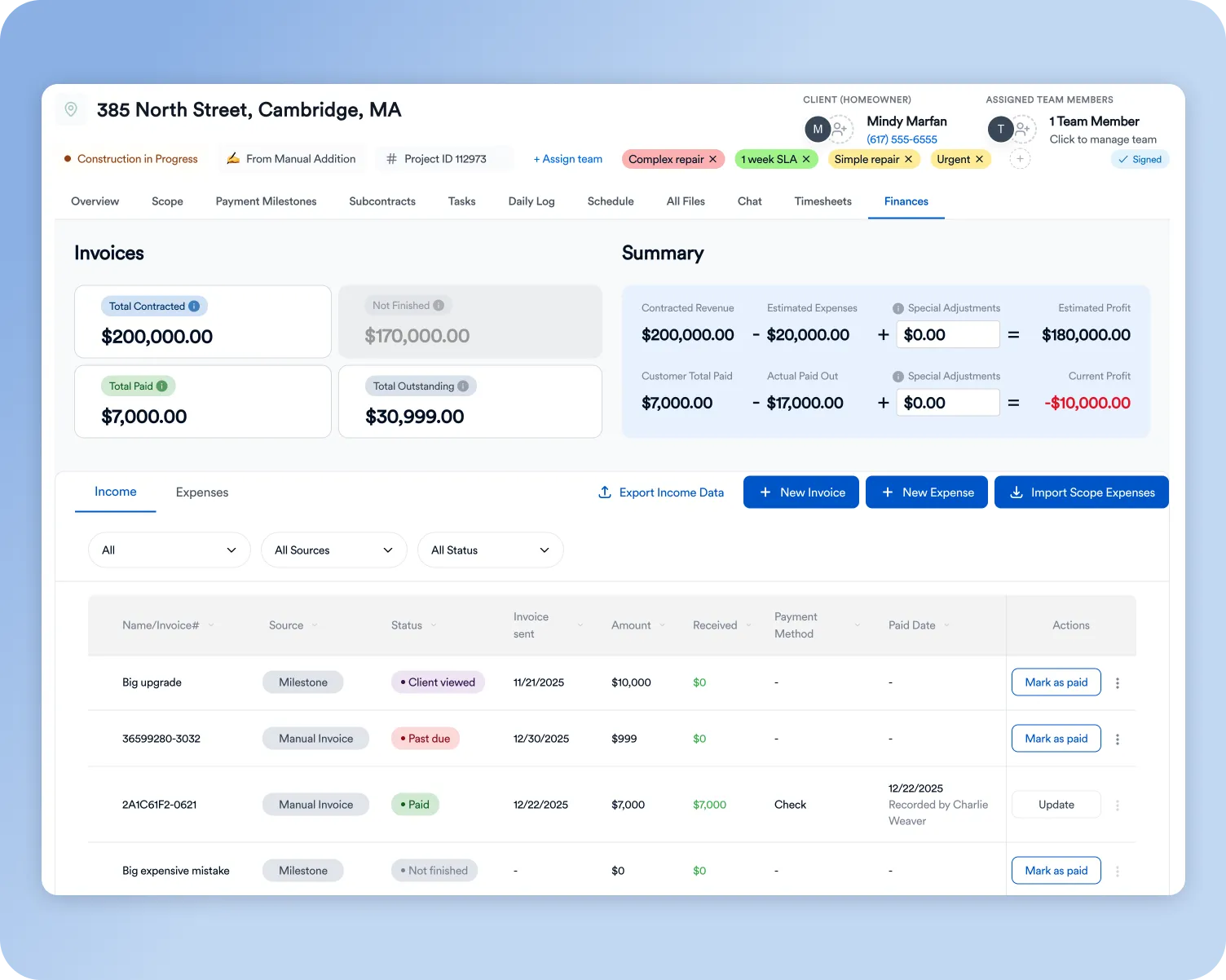This screenshot has height=980, width=1226.
Task: Mark invoice 36599280-3032 as paid
Action: [1056, 739]
